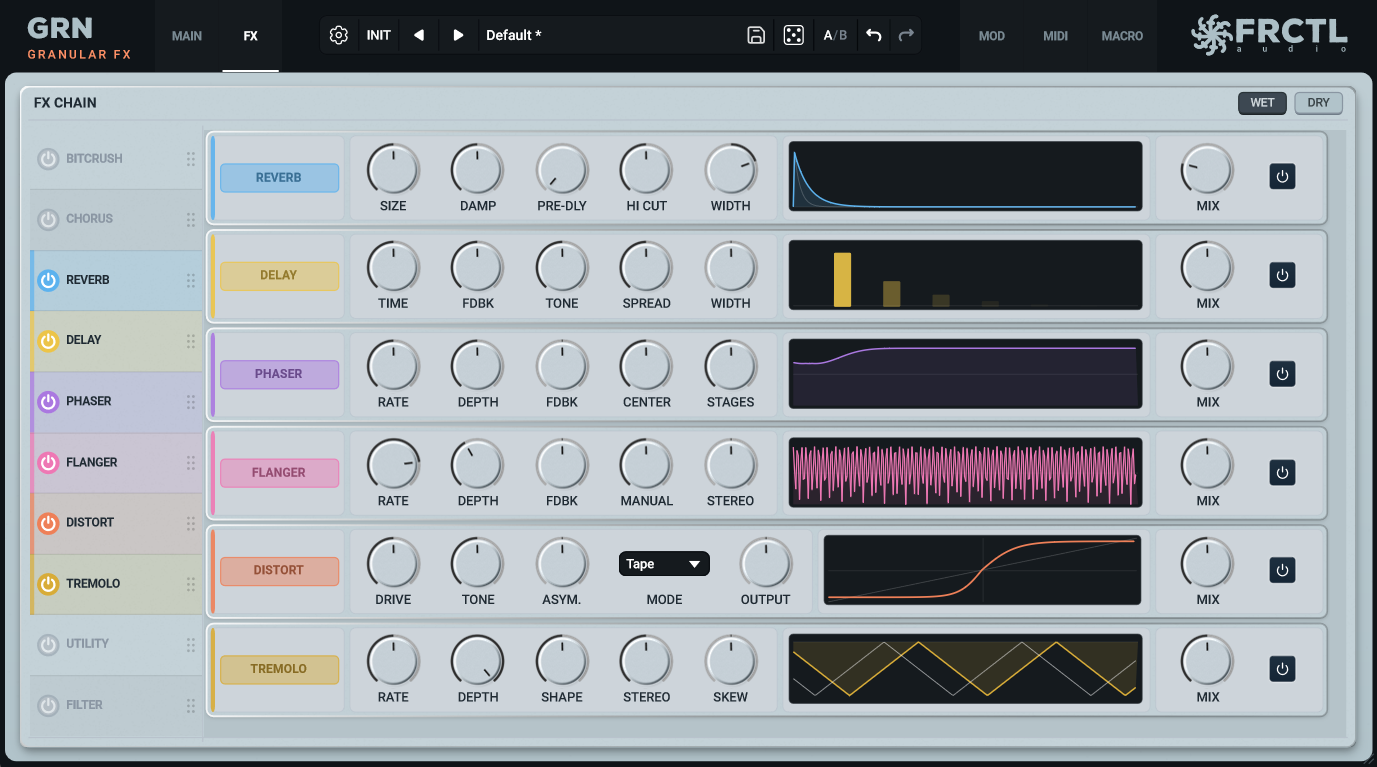Grab the DISTORT drag handle in list
Image resolution: width=1377 pixels, height=767 pixels.
[x=190, y=523]
